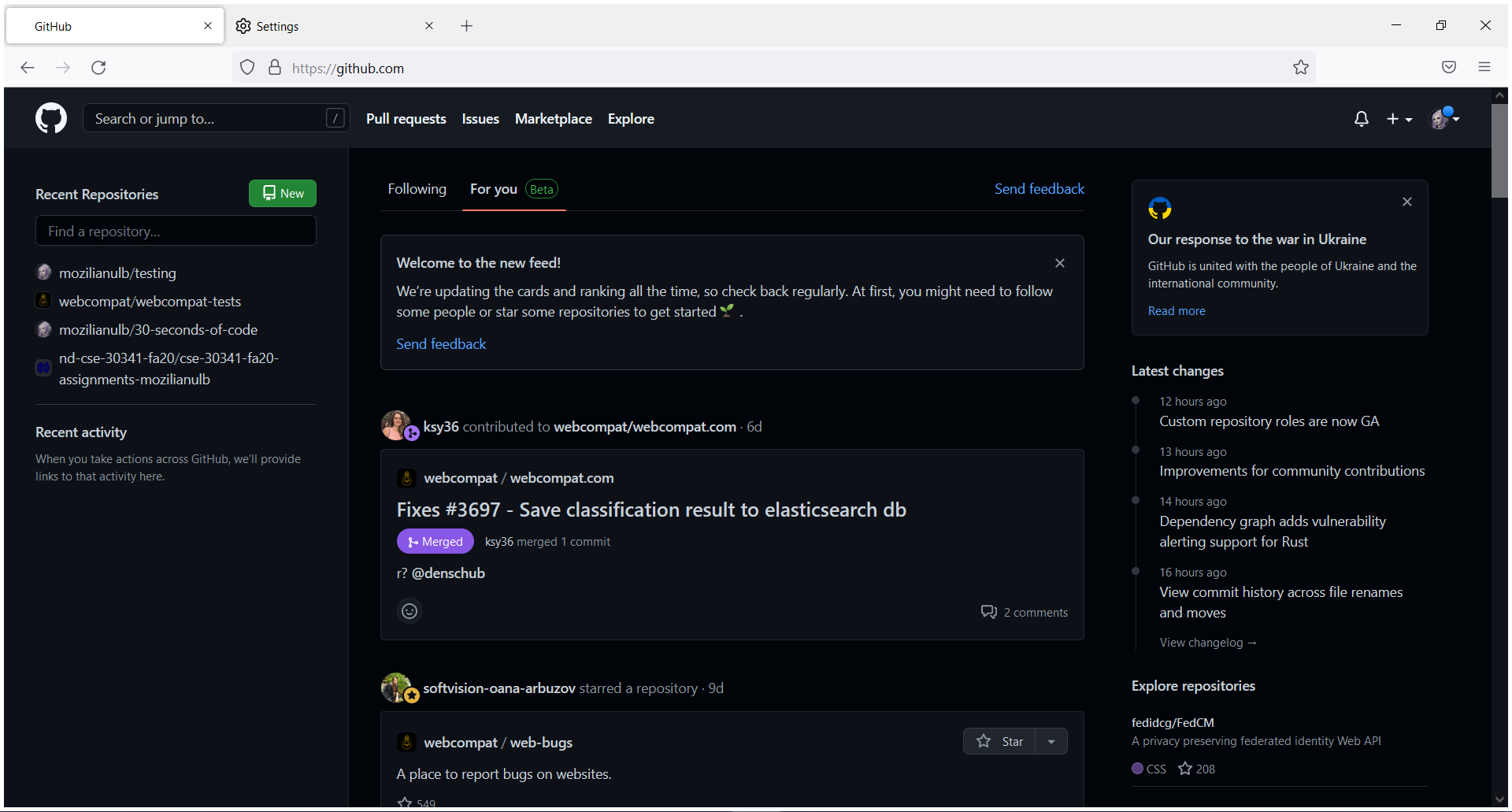1512x812 pixels.
Task: Open Pull requests in the top nav
Action: (406, 119)
